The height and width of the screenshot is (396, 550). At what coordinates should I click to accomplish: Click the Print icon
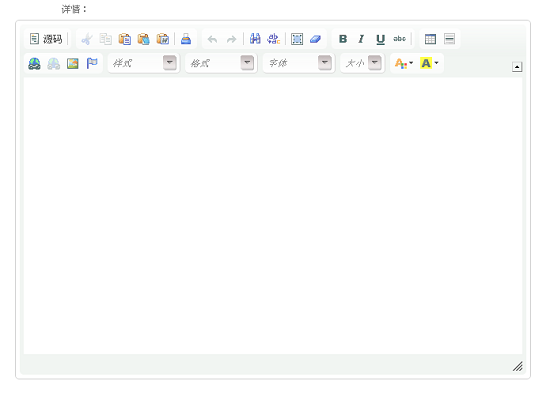click(x=186, y=39)
